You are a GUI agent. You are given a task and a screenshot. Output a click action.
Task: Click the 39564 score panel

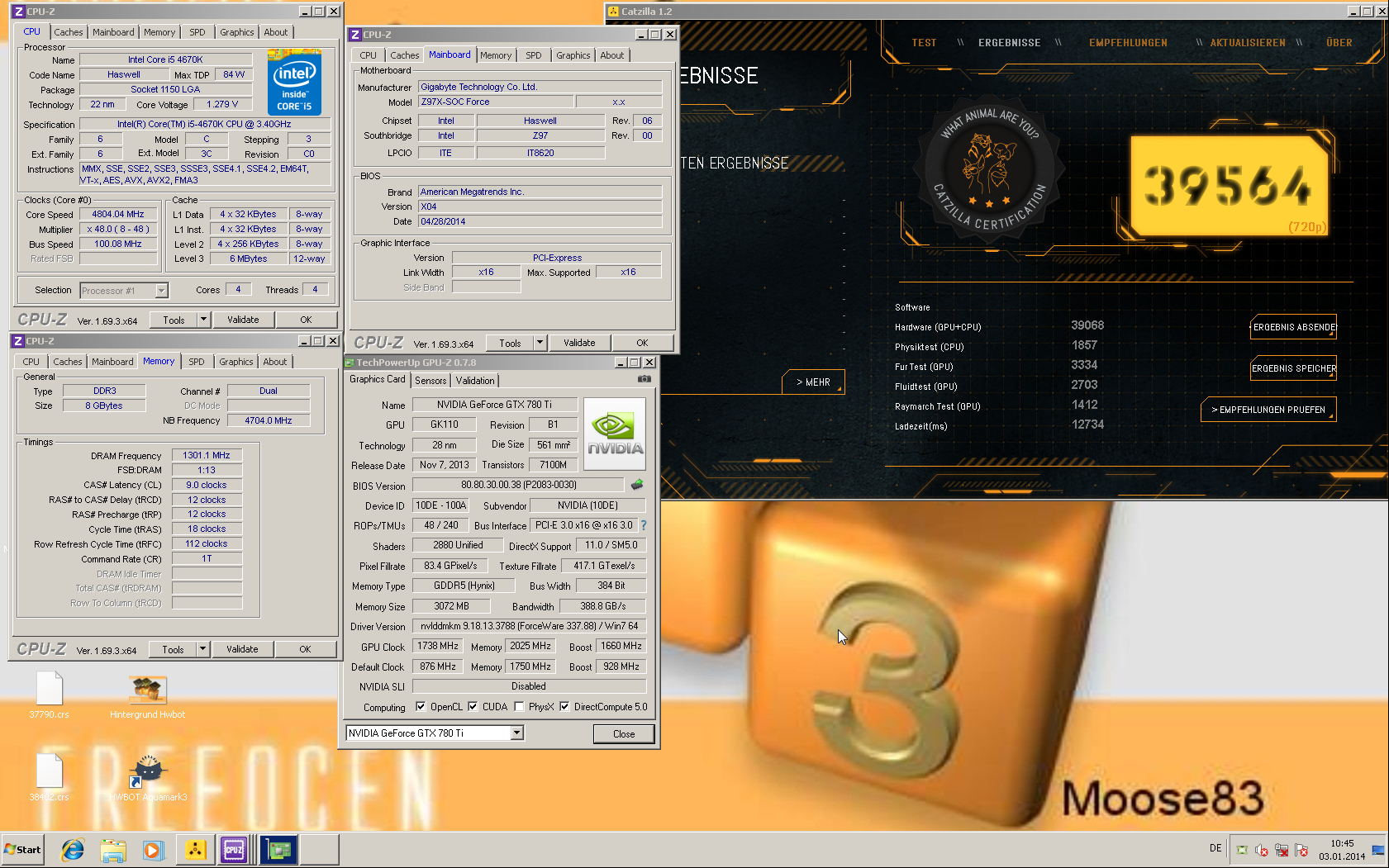click(x=1229, y=185)
